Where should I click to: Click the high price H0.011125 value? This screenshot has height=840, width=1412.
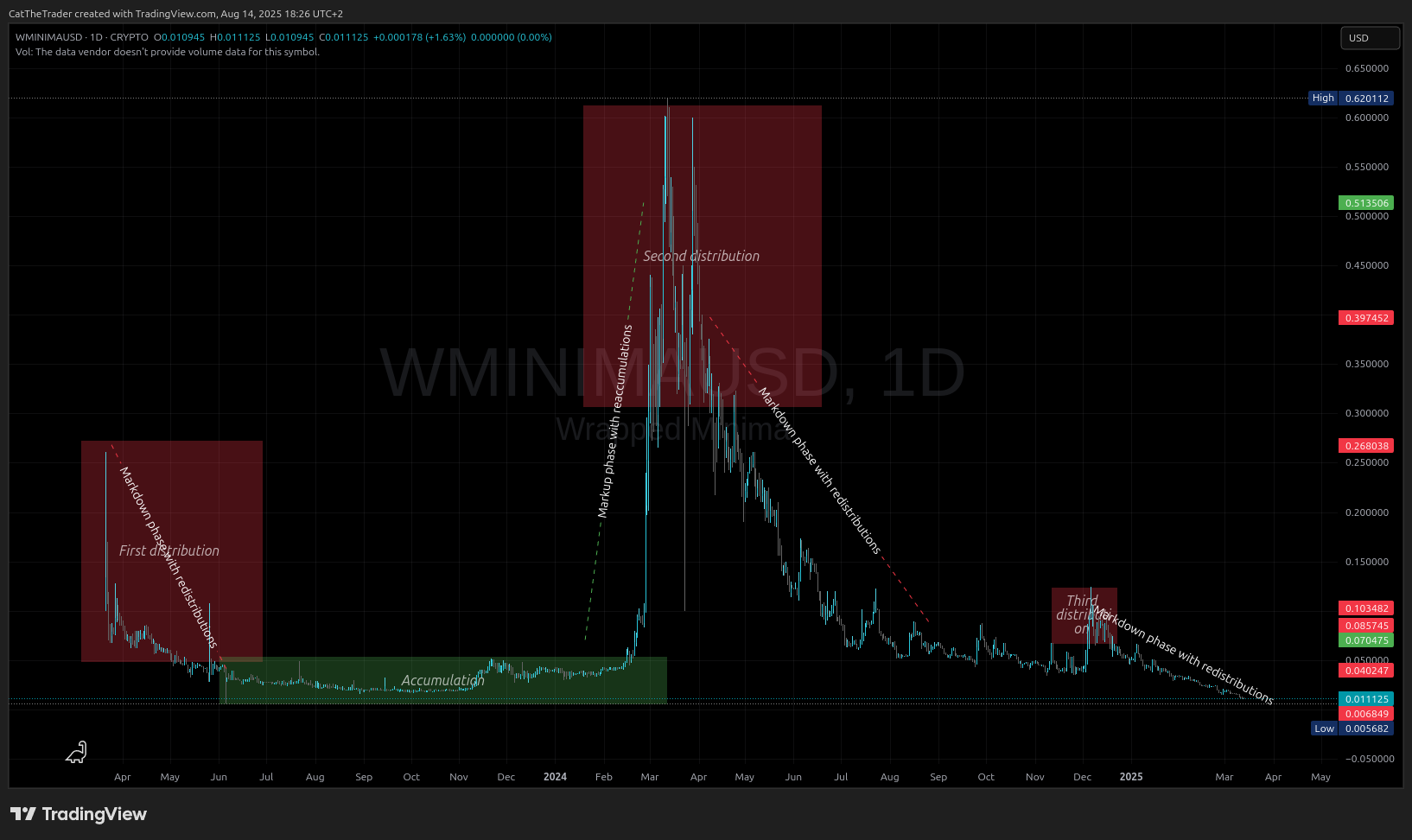point(235,37)
